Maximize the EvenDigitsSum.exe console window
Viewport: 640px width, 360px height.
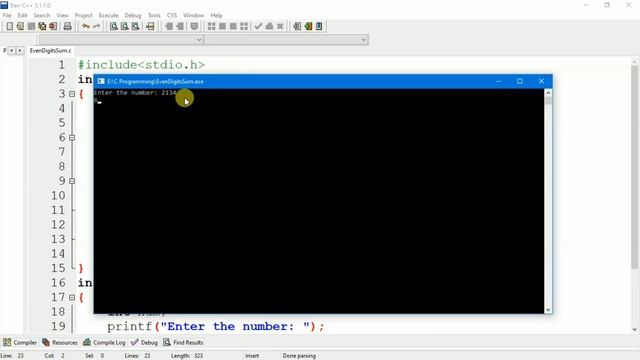pos(520,81)
